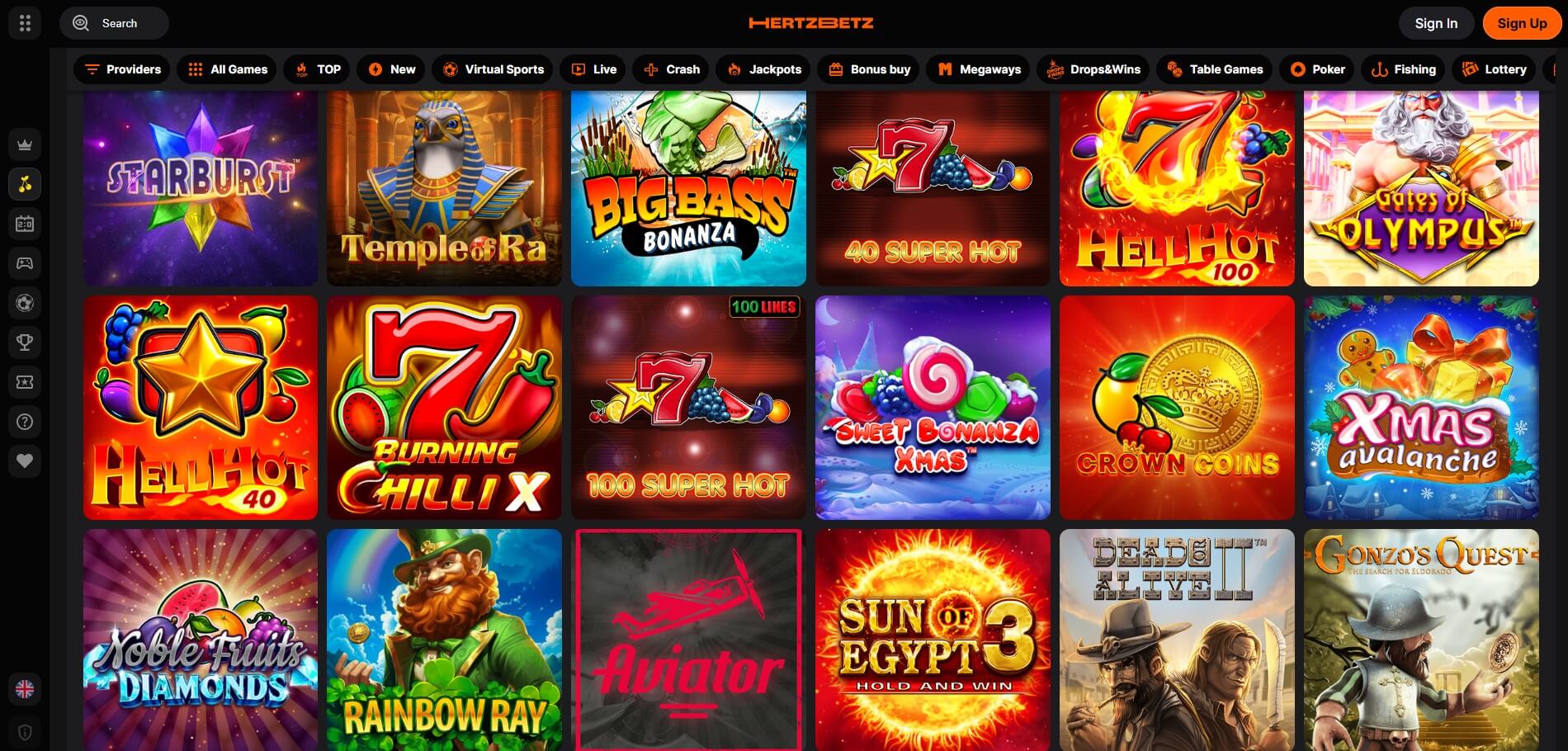Image resolution: width=1568 pixels, height=751 pixels.
Task: Select the All Games category
Action: 227,69
